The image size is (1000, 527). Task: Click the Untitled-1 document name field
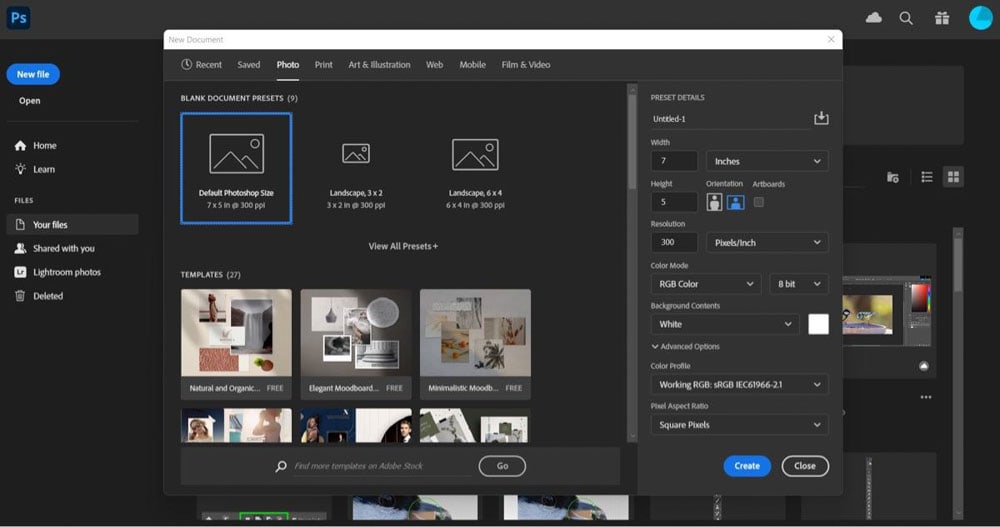click(x=730, y=119)
